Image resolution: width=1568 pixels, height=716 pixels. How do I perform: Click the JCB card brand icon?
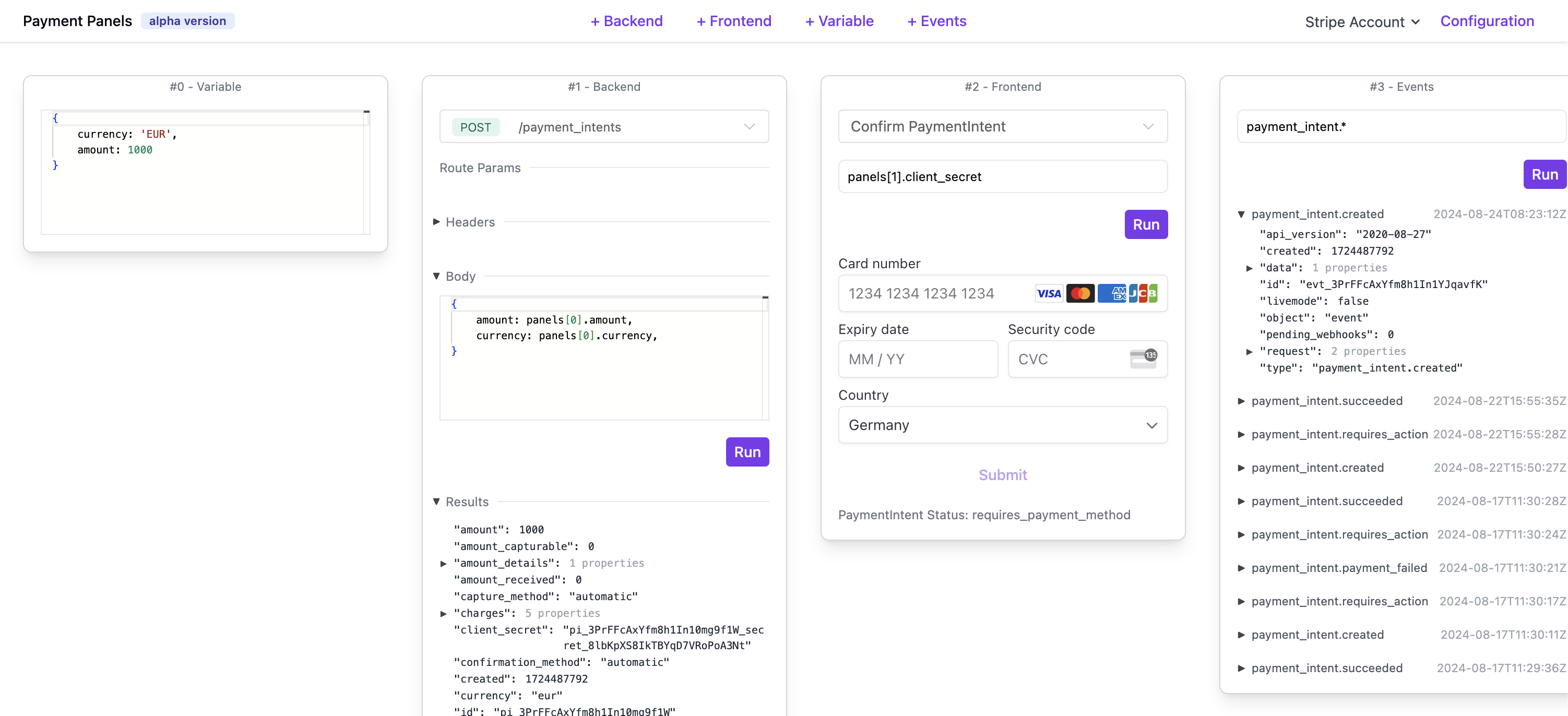pyautogui.click(x=1144, y=294)
